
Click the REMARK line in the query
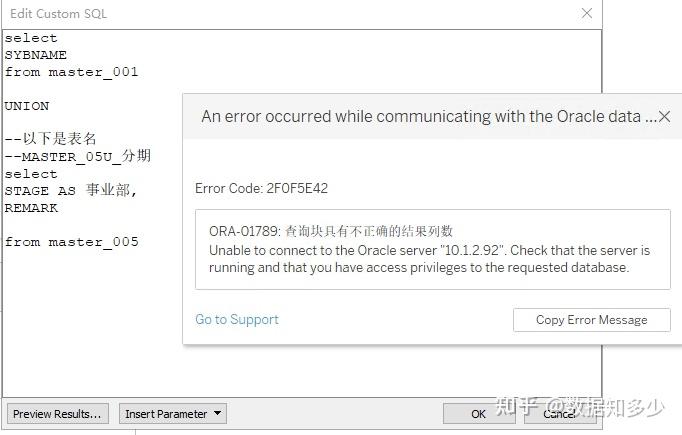[31, 208]
